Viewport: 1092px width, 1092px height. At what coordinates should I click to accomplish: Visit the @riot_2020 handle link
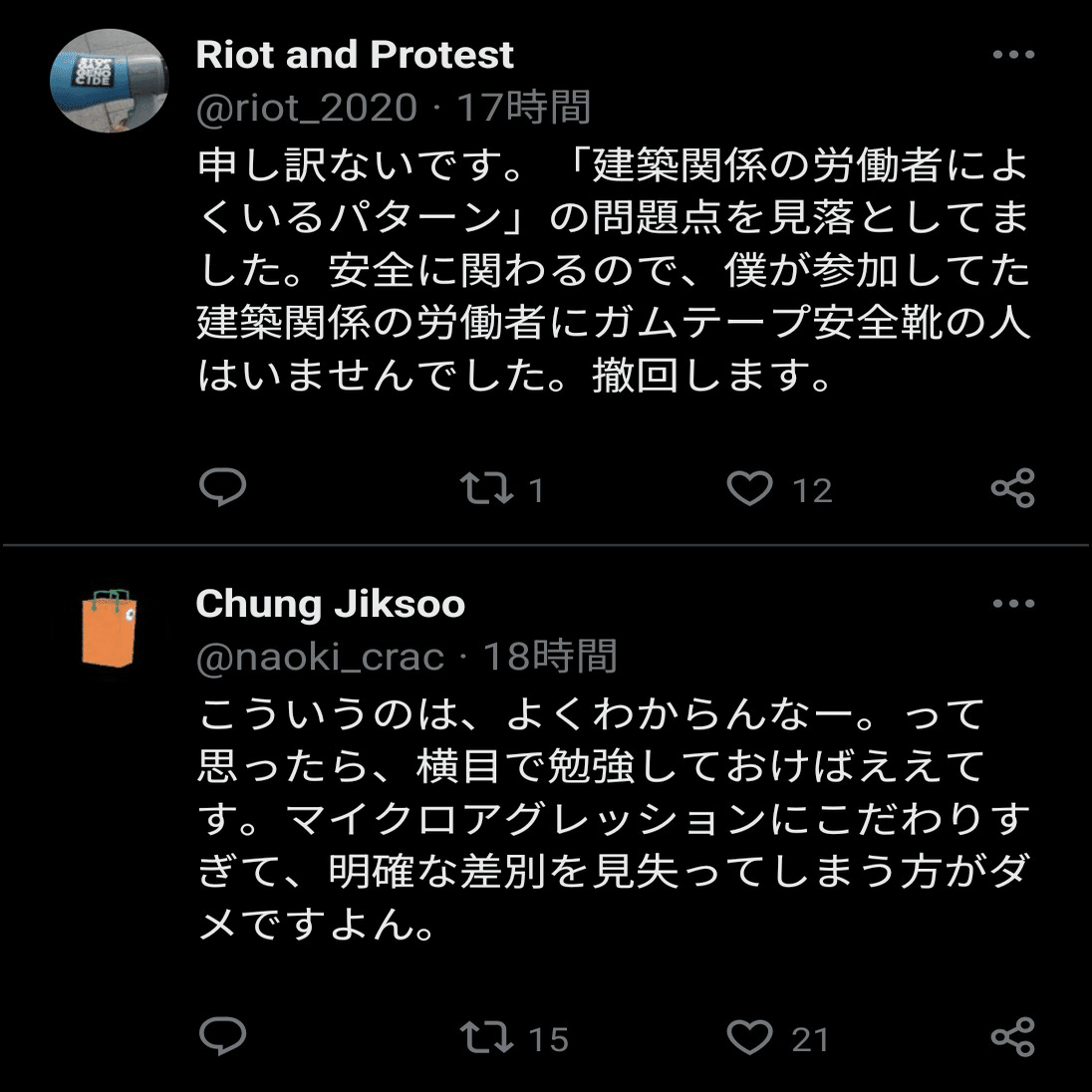click(x=307, y=108)
